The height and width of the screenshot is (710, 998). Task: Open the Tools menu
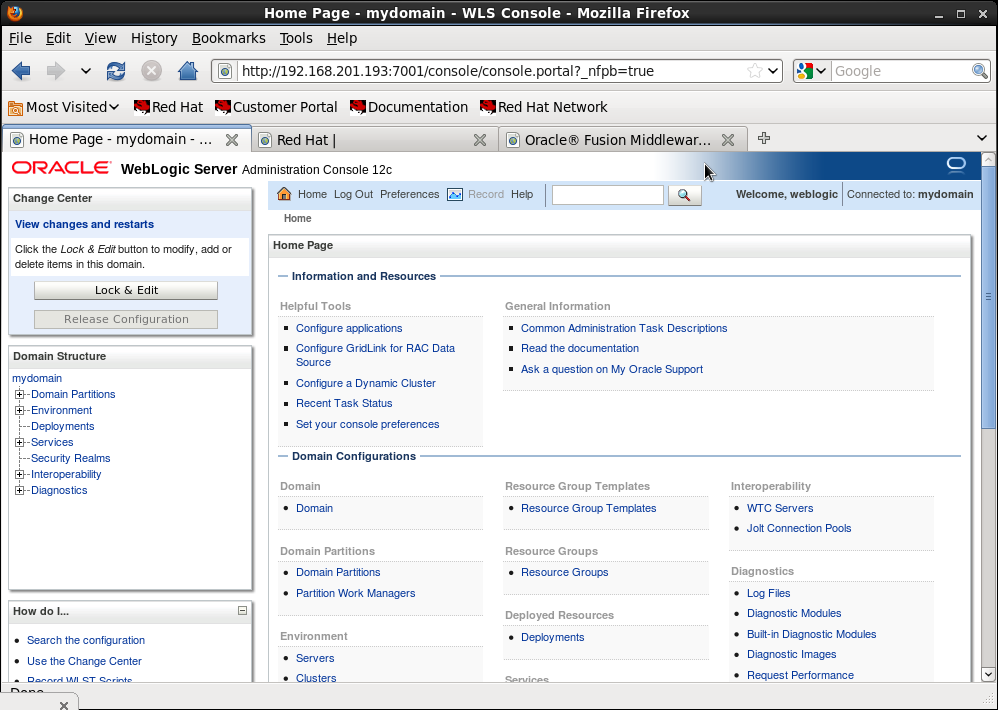[x=296, y=38]
